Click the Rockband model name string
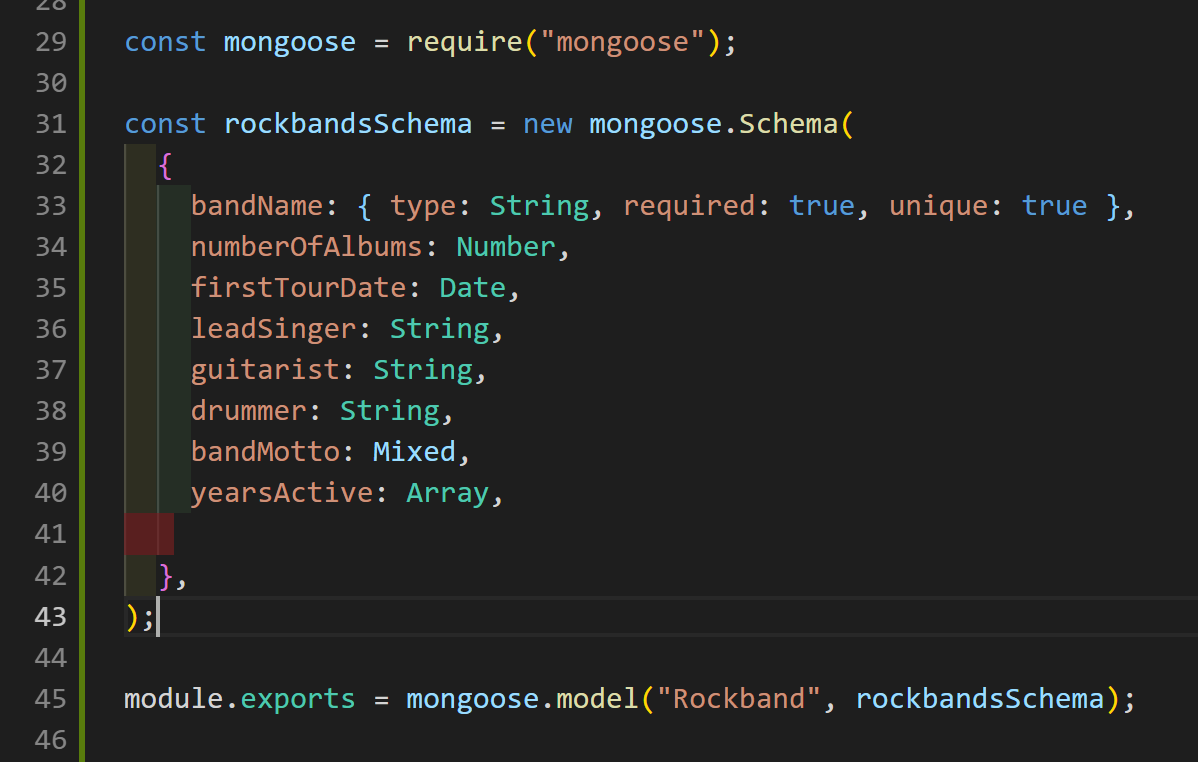The image size is (1198, 762). pyautogui.click(x=740, y=698)
